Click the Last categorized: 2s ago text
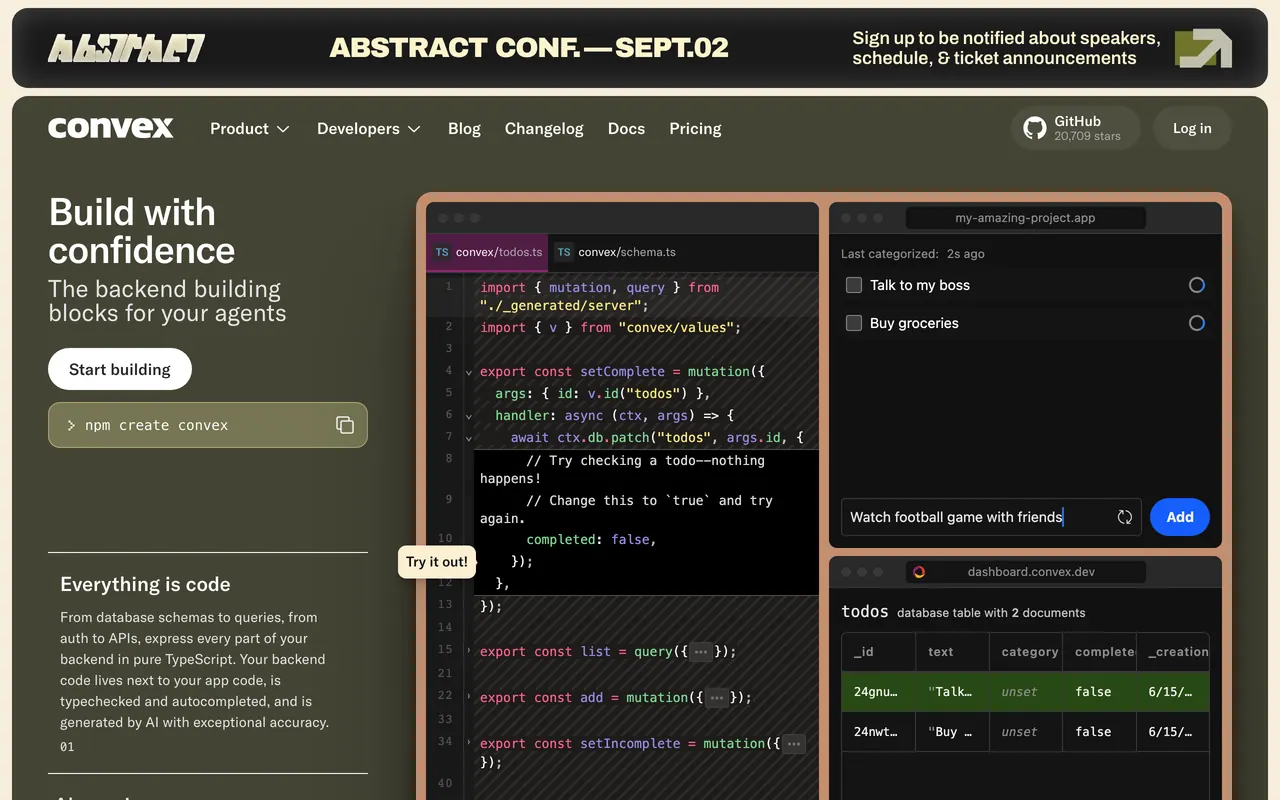1280x800 pixels. point(913,254)
